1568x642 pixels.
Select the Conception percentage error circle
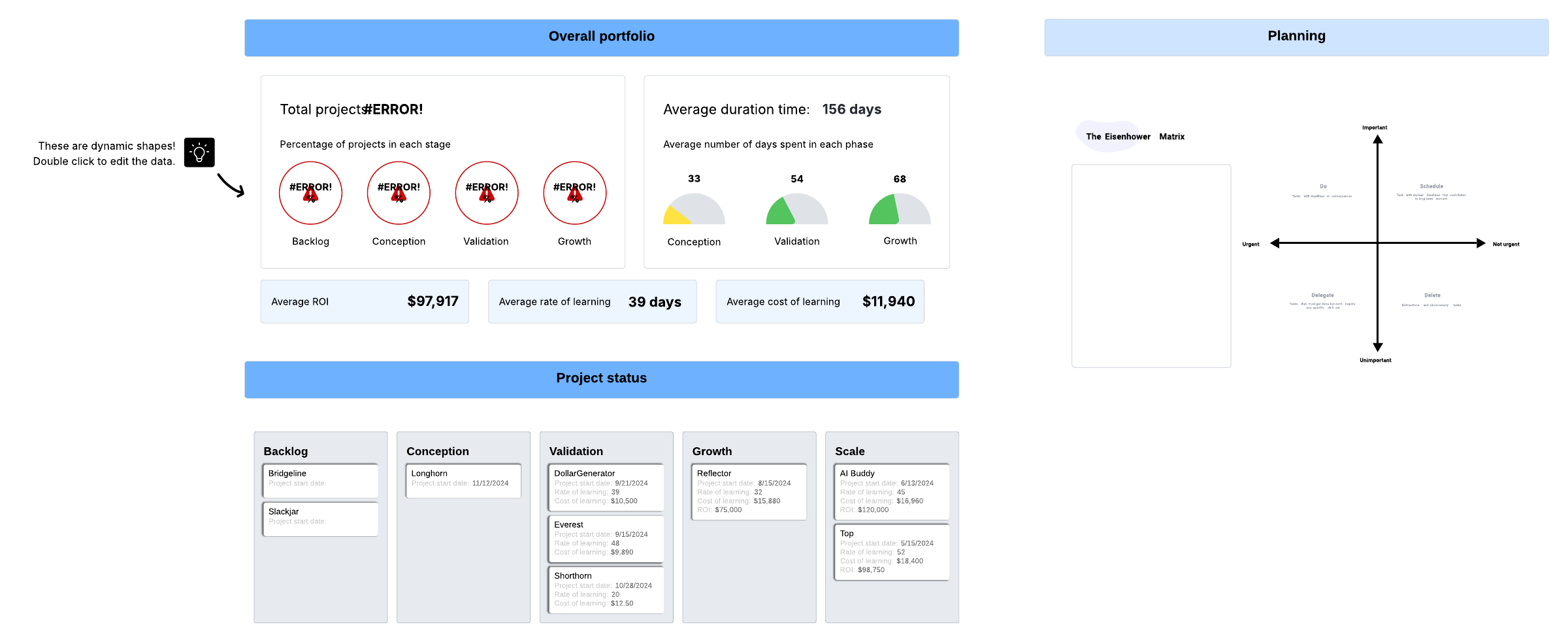pos(399,193)
